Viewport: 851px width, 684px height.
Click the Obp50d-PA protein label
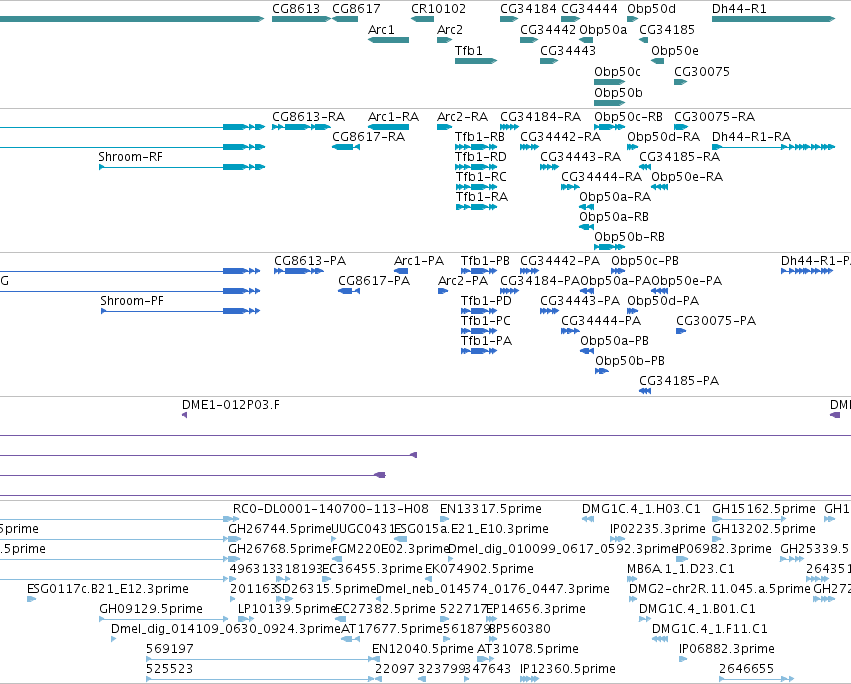pyautogui.click(x=663, y=301)
